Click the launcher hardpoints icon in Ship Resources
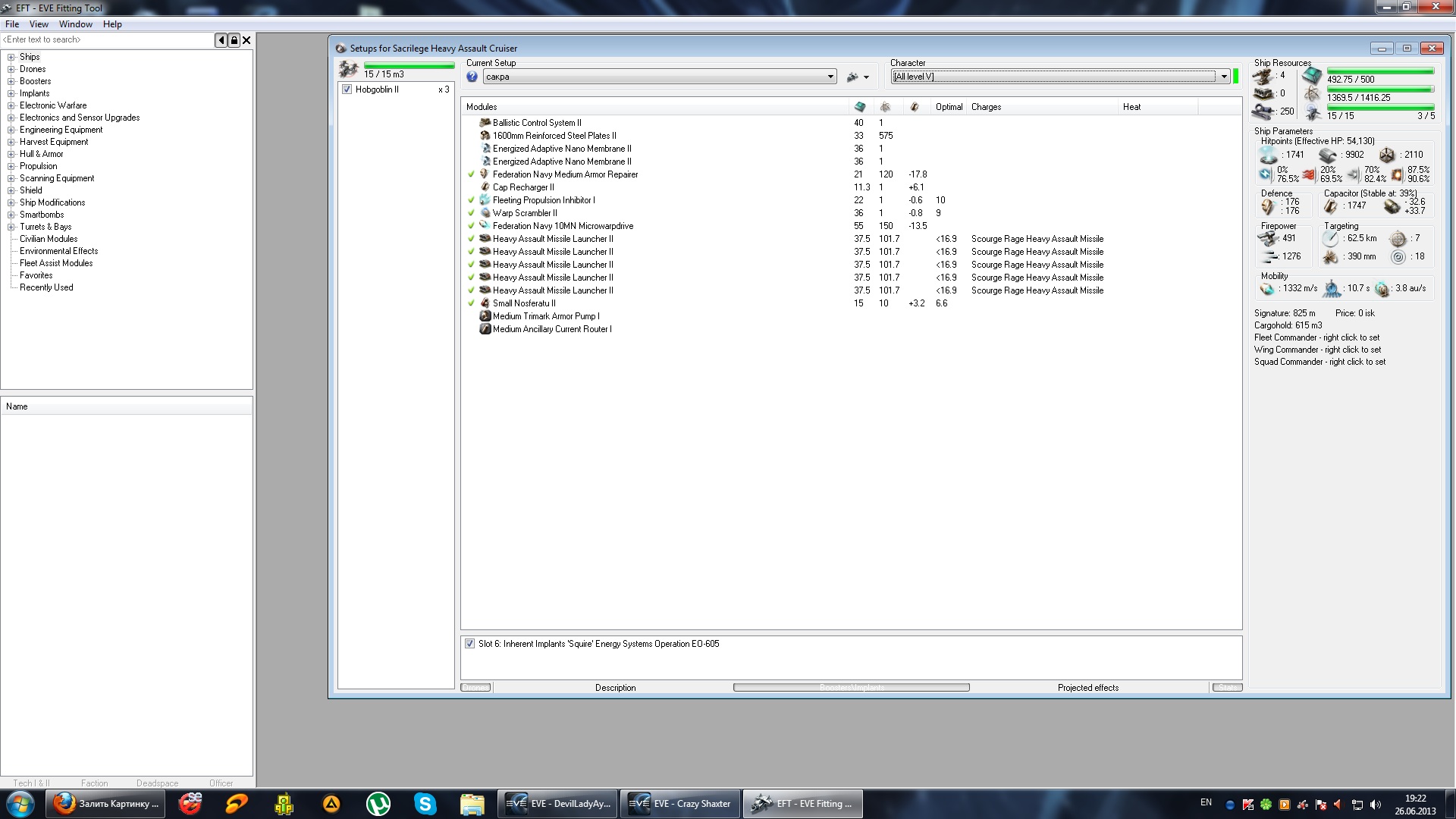 coord(1263,93)
